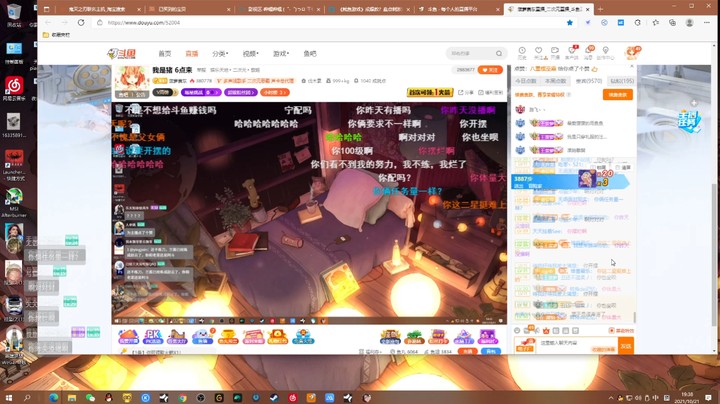Image resolution: width=720 pixels, height=404 pixels.
Task: Click the Douyu logo in site header
Action: [122, 54]
